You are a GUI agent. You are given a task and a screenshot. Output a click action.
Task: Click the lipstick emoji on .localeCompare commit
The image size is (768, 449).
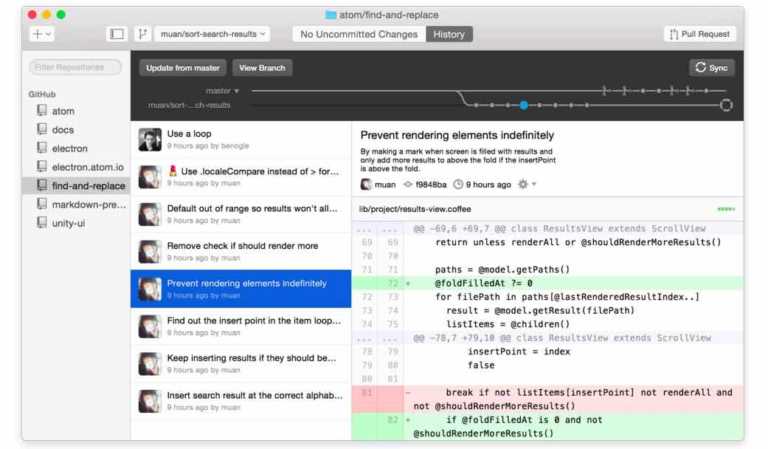(x=172, y=171)
